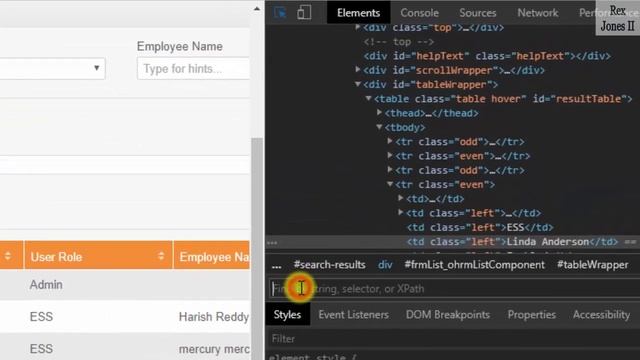Screen dimensions: 640x360
Task: Focus the find by string, selector, or XPath field
Action: [x=453, y=289]
